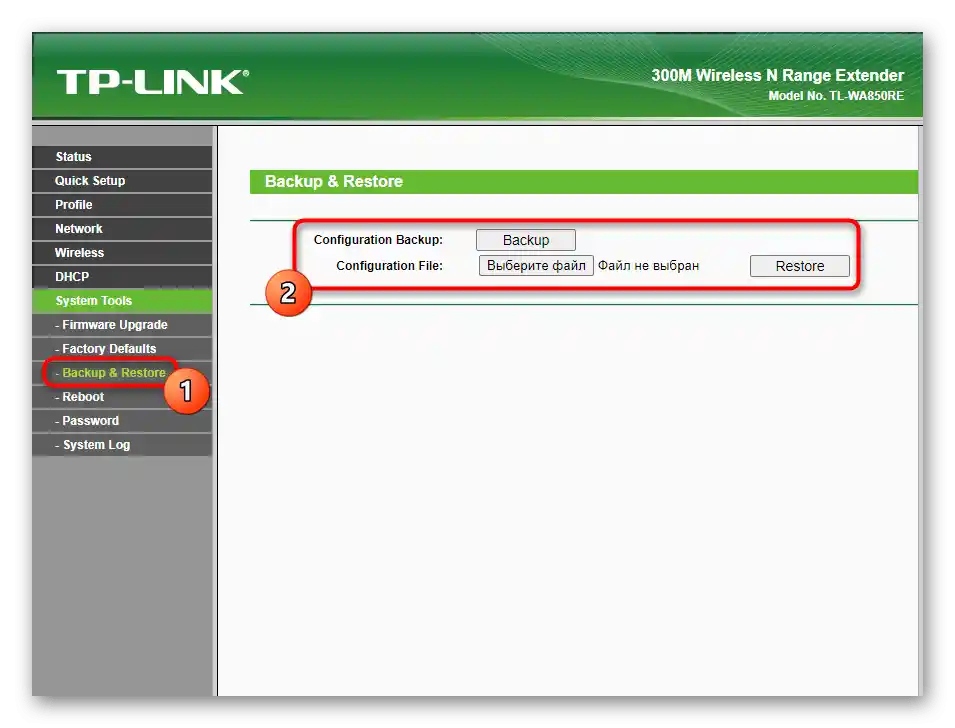Click the Configuration File label
This screenshot has width=955, height=728.
[390, 266]
